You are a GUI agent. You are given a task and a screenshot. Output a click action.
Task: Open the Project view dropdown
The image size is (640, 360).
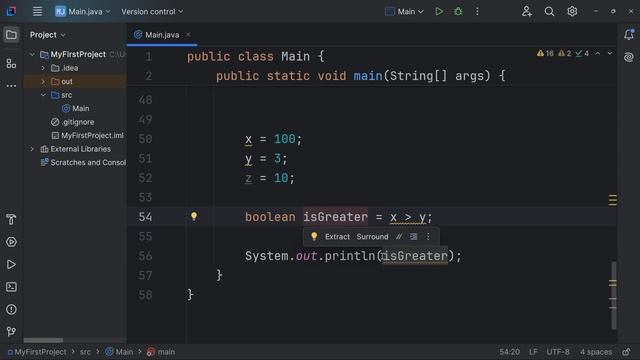coord(47,35)
